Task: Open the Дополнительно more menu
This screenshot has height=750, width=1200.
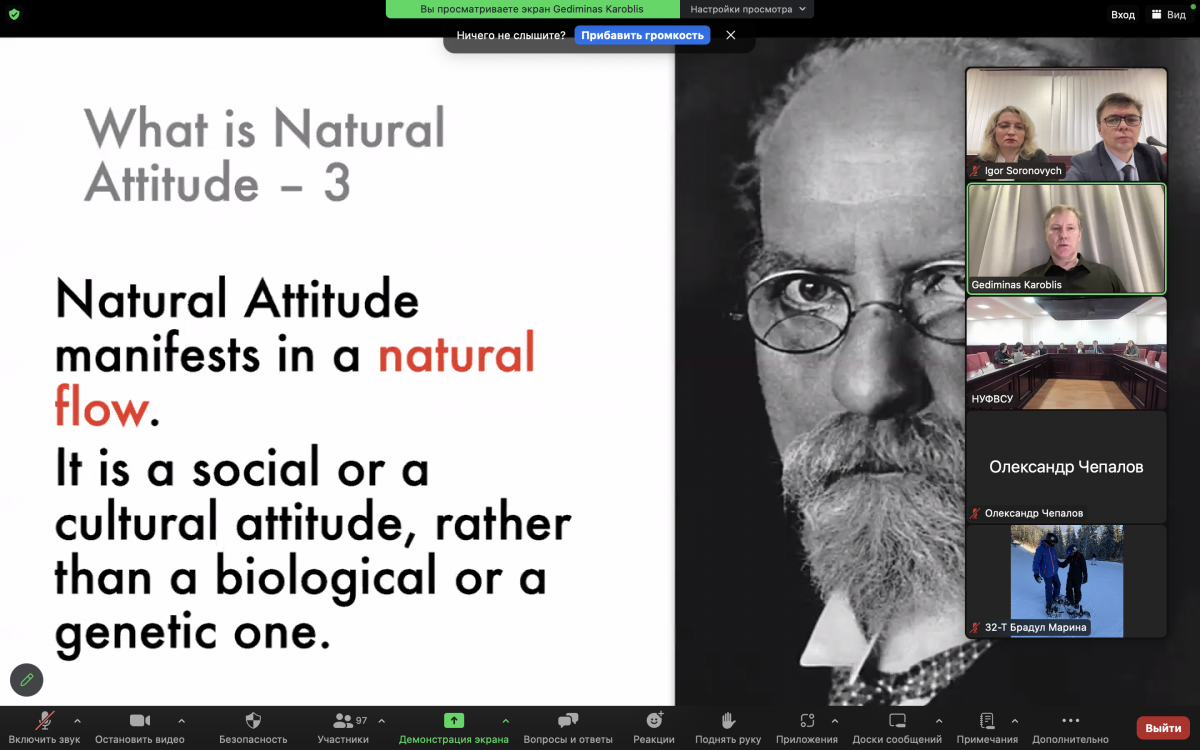Action: tap(1070, 721)
